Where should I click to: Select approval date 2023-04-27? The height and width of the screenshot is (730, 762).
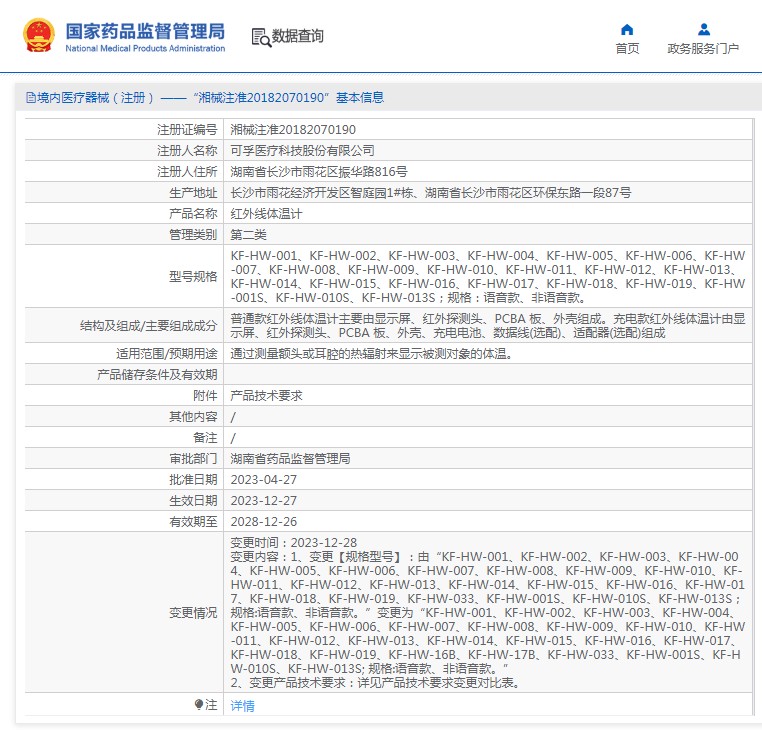[263, 480]
